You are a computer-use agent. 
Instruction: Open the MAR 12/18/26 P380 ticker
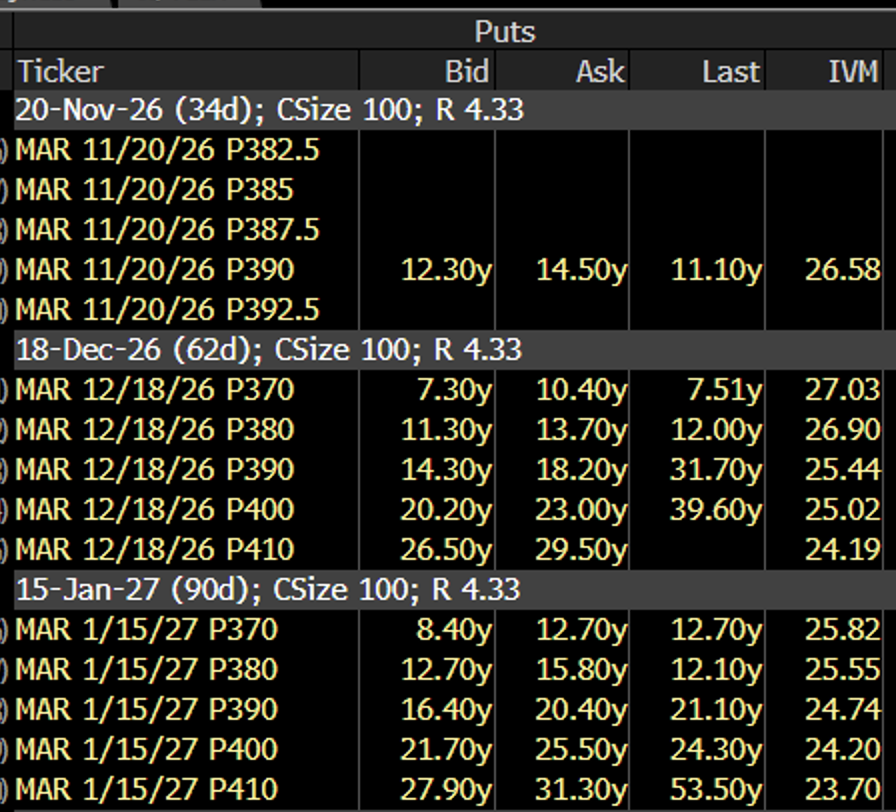pyautogui.click(x=155, y=430)
